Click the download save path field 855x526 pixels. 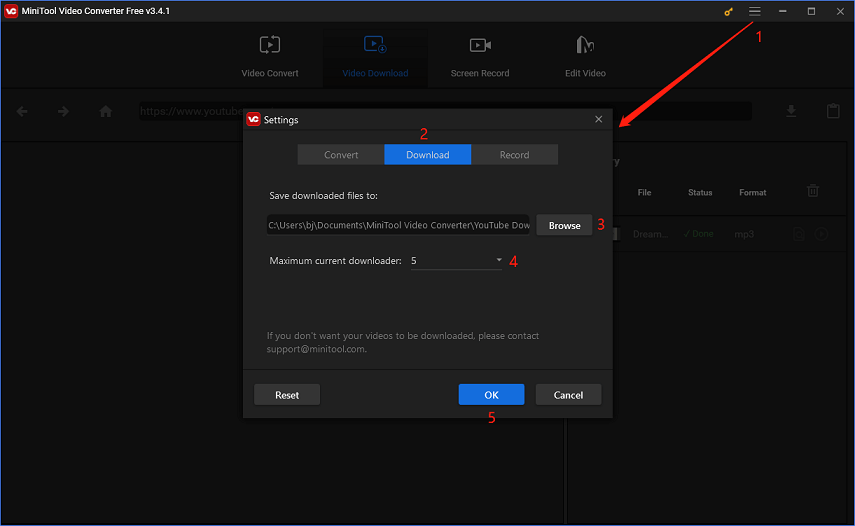point(398,225)
